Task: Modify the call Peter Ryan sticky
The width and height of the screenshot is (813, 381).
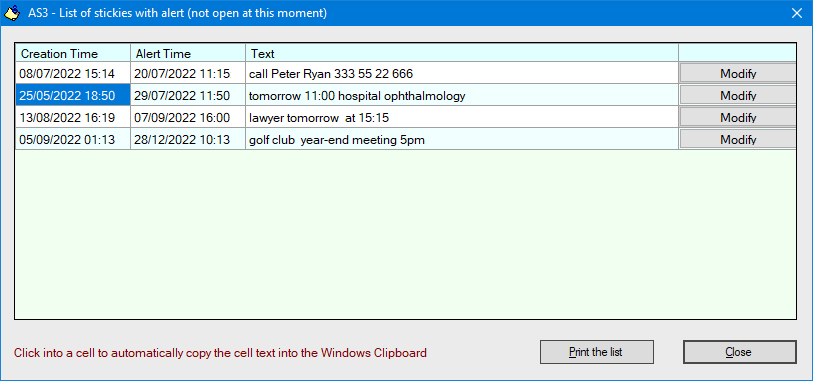Action: click(737, 74)
